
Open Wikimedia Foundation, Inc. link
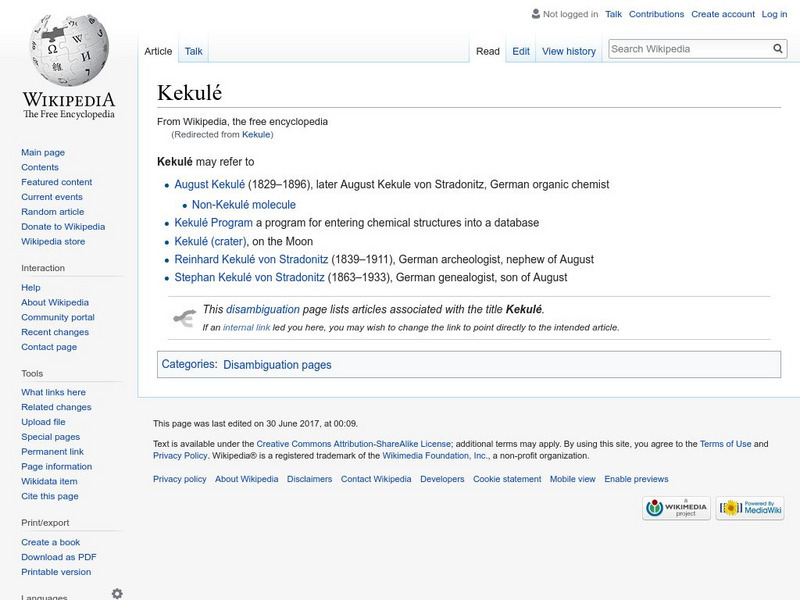[x=435, y=456]
